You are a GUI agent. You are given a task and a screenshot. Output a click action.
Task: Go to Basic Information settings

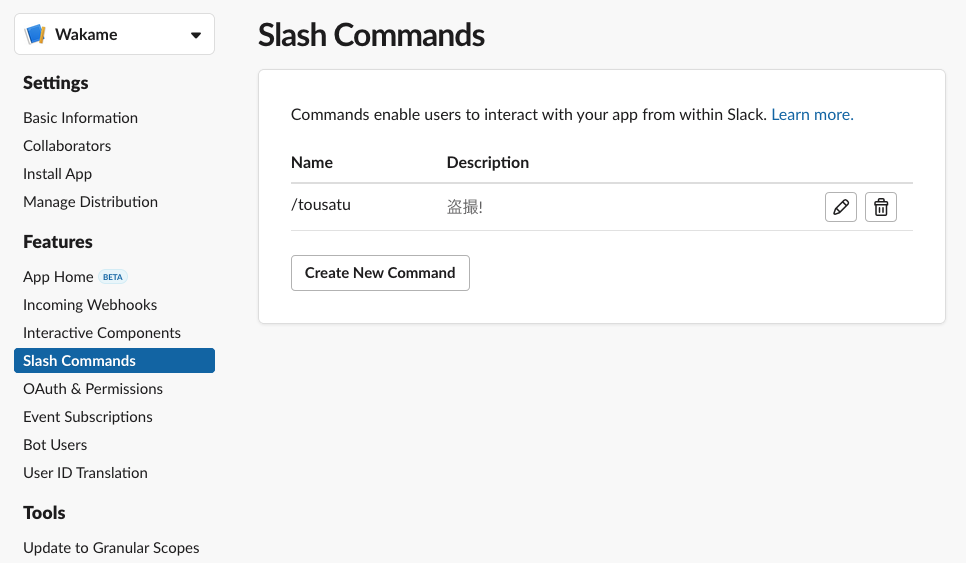(81, 118)
